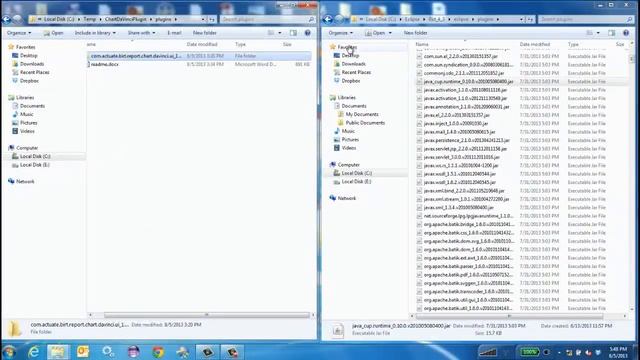Image resolution: width=640 pixels, height=360 pixels.
Task: Click Open in right window toolbar
Action: pos(375,33)
